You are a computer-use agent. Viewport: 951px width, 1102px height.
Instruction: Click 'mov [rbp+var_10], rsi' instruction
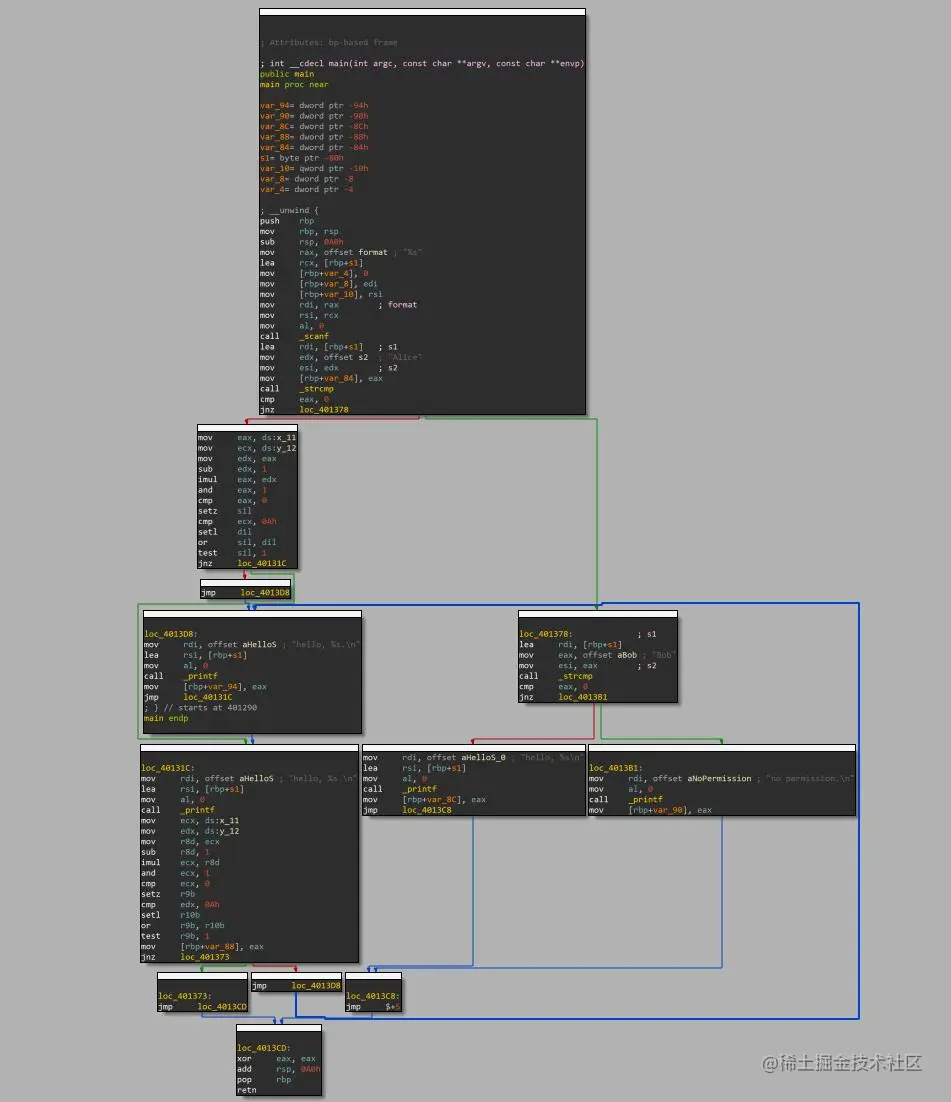321,294
